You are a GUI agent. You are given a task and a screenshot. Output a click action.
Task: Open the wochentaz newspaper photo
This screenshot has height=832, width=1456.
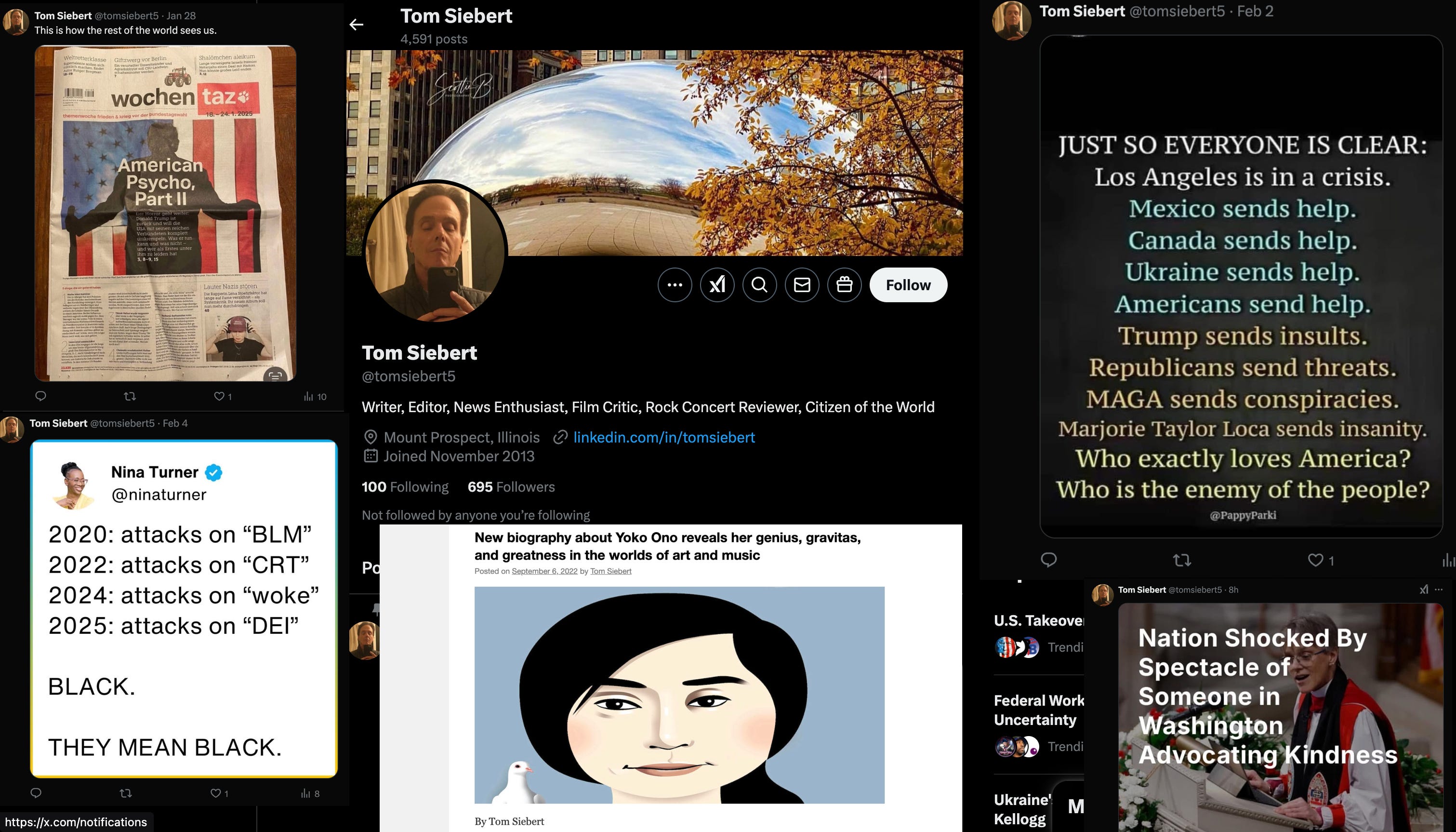(x=165, y=213)
